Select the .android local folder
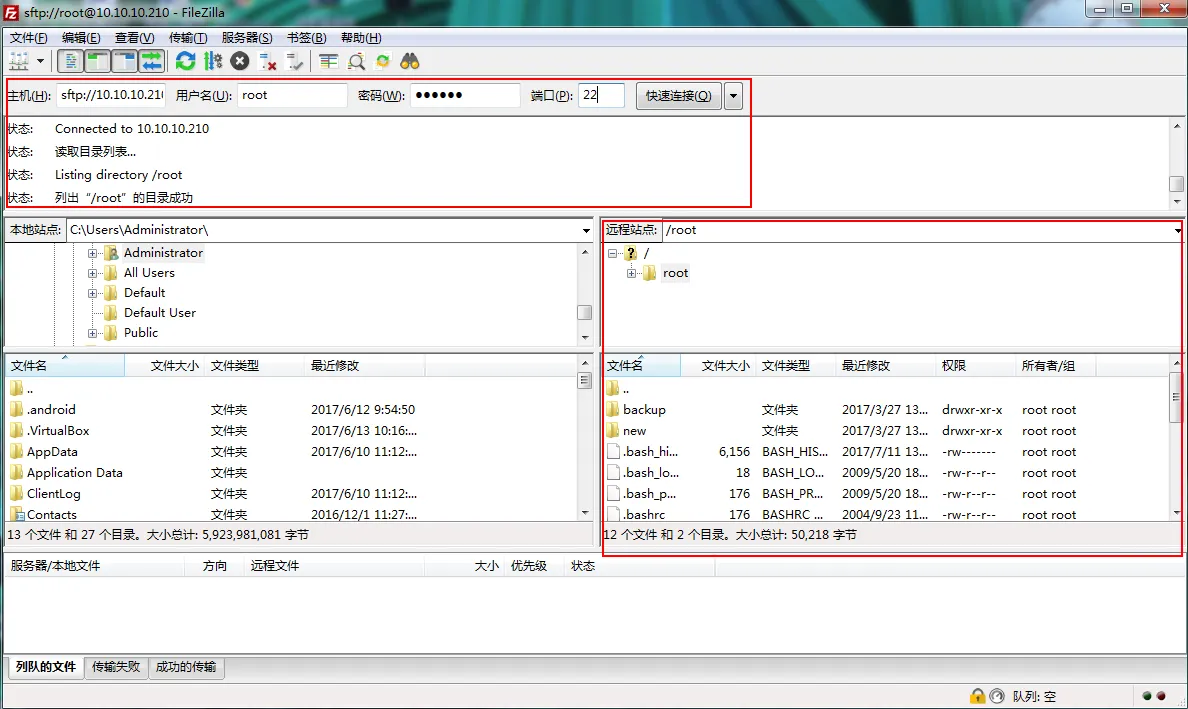Viewport: 1188px width, 709px height. coord(51,409)
